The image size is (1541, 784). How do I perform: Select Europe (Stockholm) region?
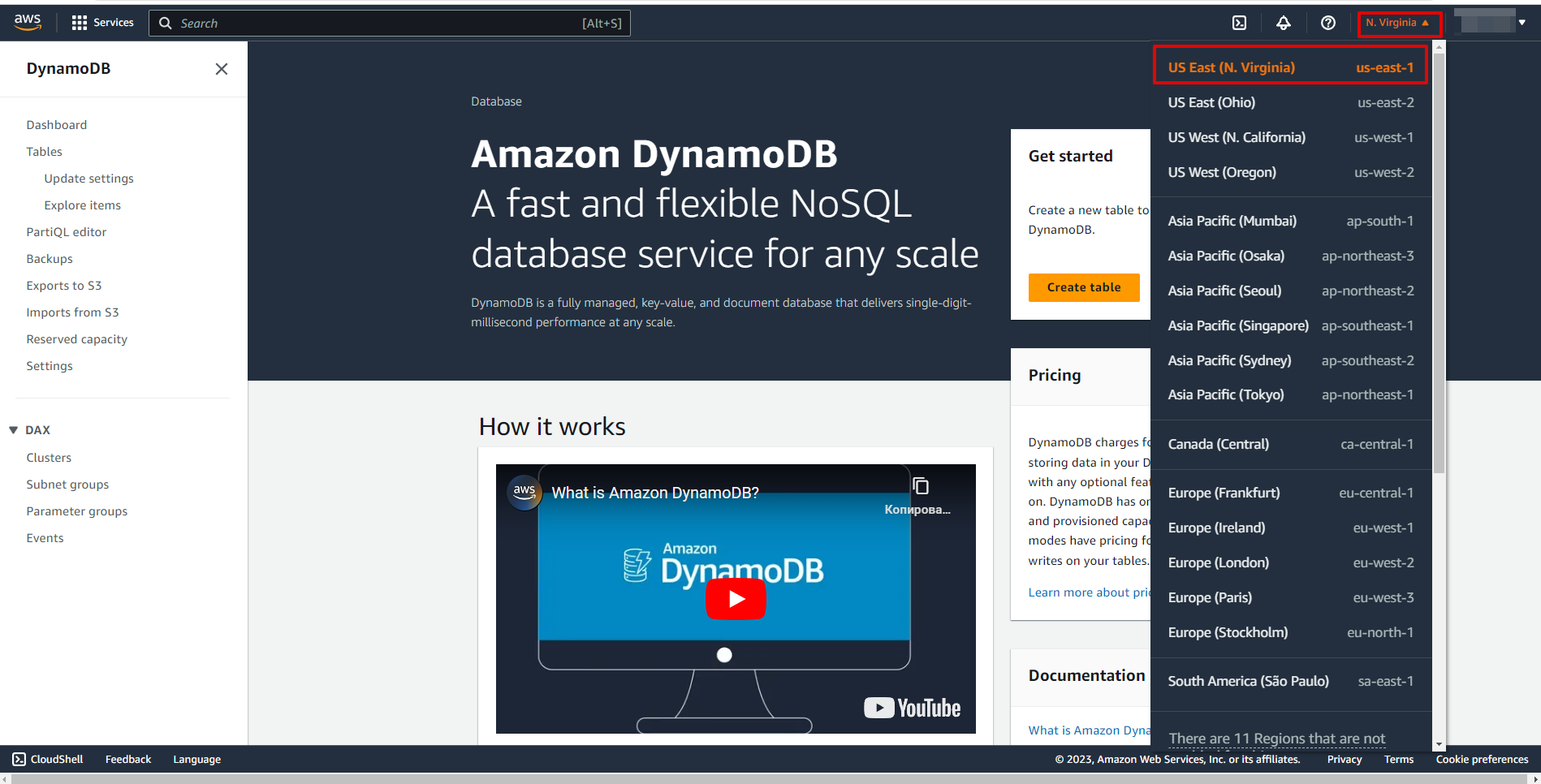pyautogui.click(x=1291, y=632)
